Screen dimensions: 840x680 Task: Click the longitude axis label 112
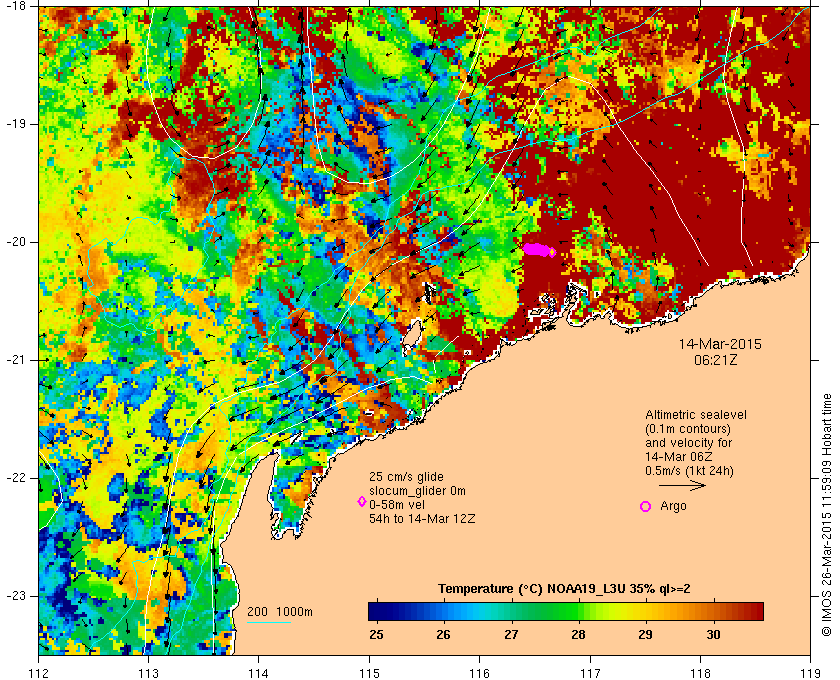(39, 672)
